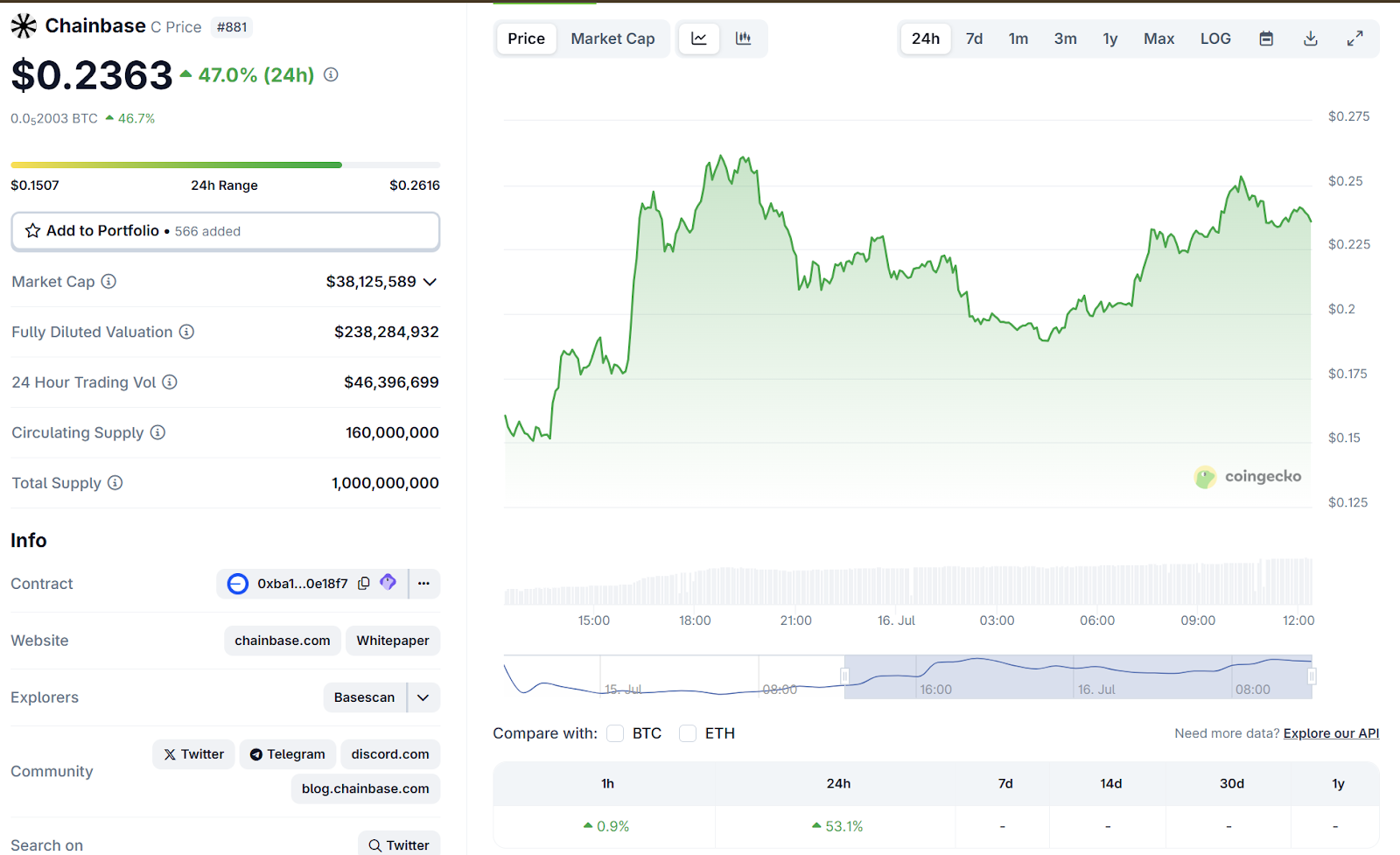Click the $46,396,699 trading volume value
Screen dimensions: 1400x855
tap(391, 382)
